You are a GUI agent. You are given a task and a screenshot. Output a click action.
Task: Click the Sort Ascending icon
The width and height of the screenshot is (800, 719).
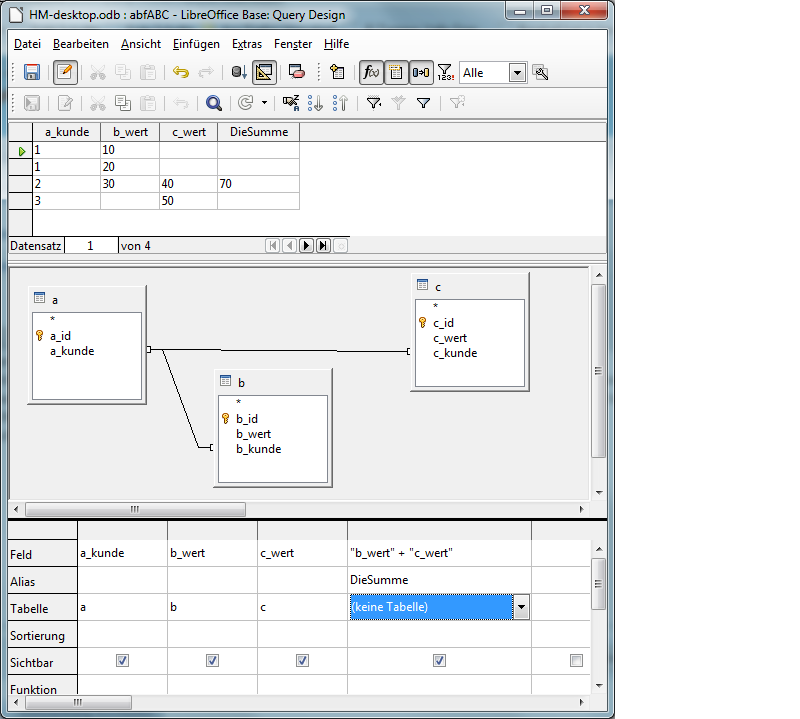[x=315, y=102]
